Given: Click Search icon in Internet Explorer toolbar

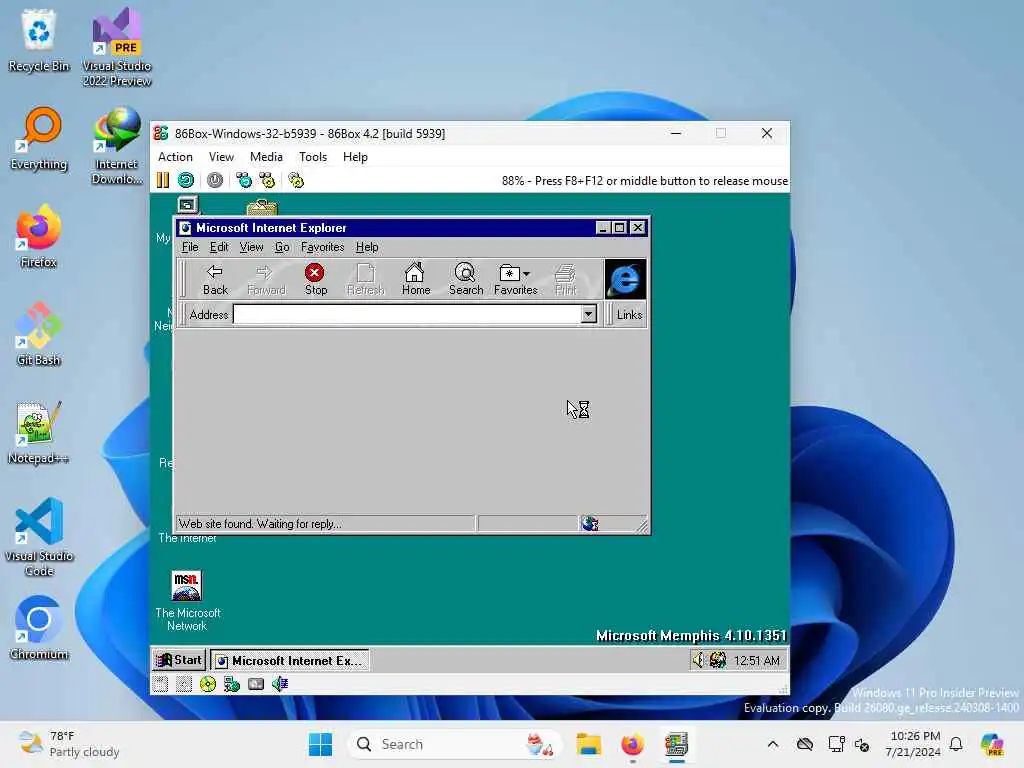Looking at the screenshot, I should [x=466, y=280].
